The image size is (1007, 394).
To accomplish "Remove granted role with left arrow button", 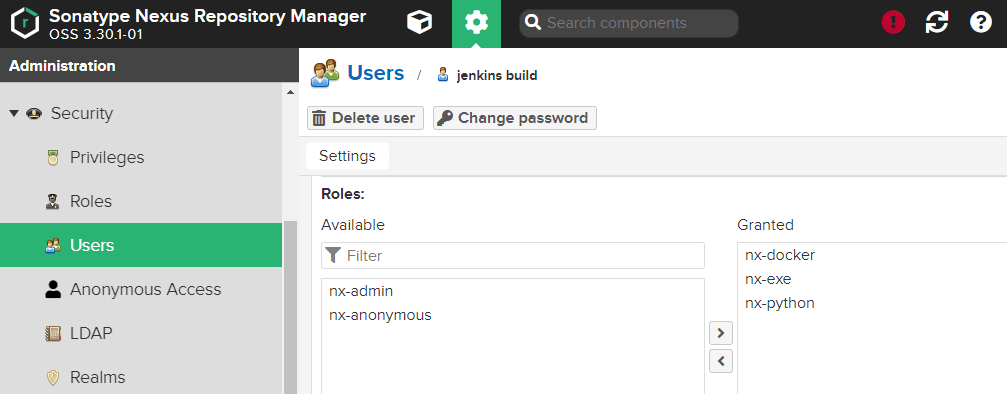I will coord(721,361).
